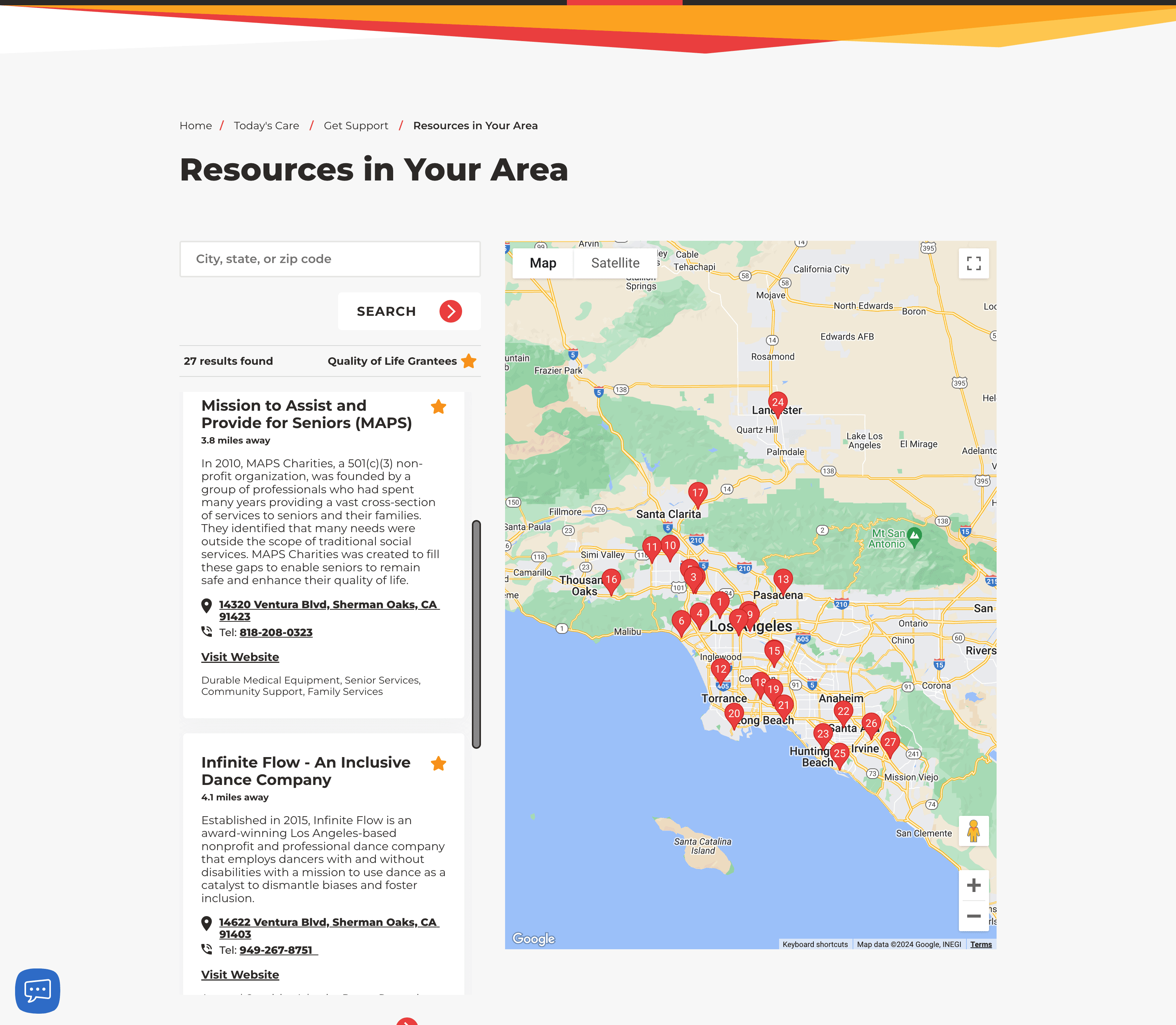Select map marker 22 near Anaheim
This screenshot has width=1176, height=1025.
click(843, 712)
